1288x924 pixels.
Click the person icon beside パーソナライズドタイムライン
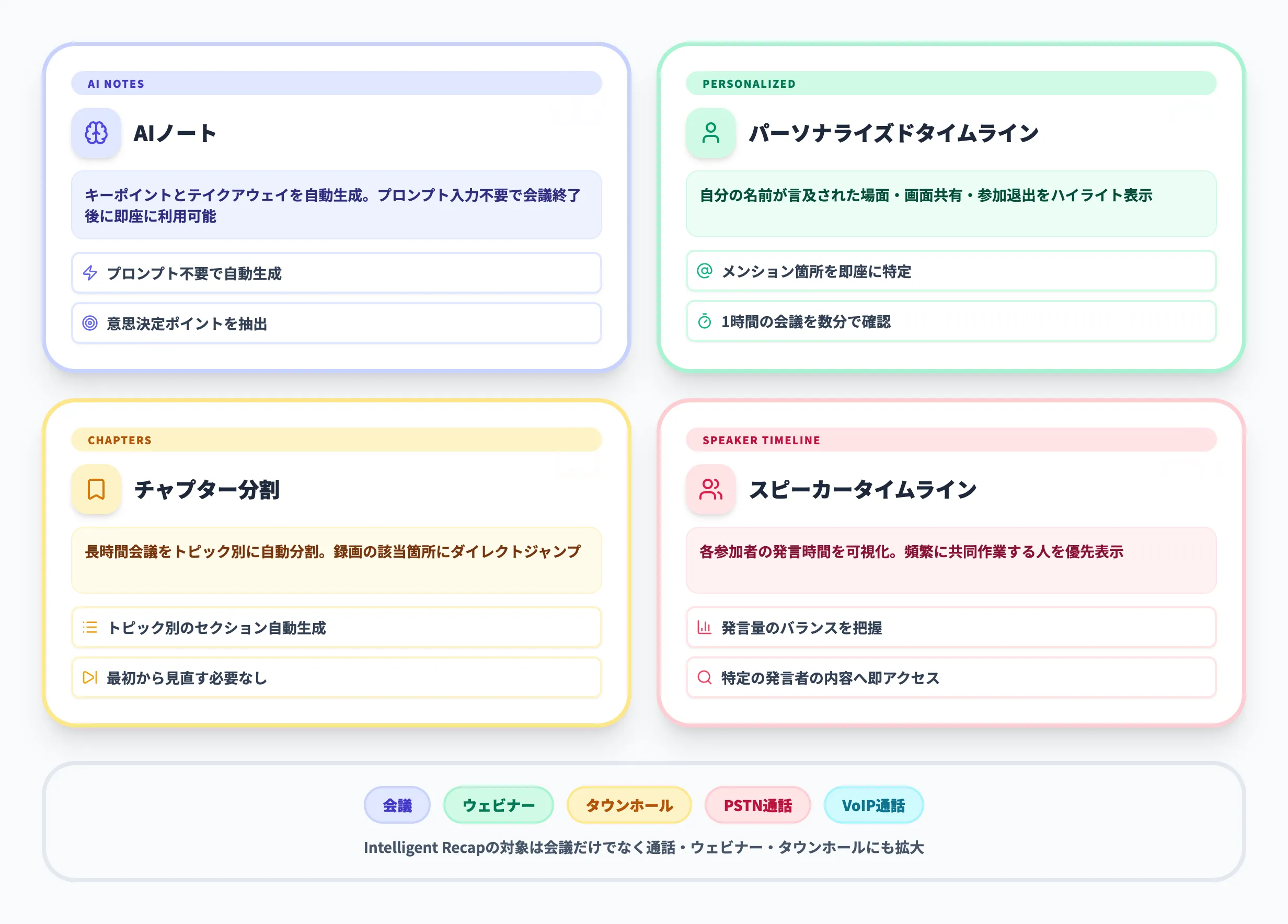(710, 135)
